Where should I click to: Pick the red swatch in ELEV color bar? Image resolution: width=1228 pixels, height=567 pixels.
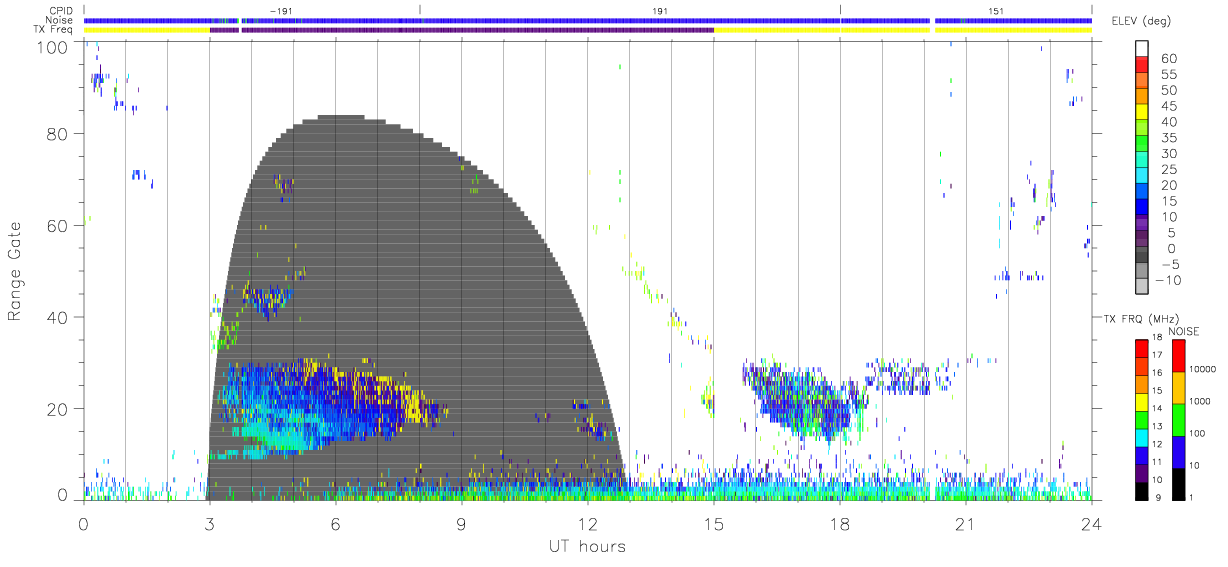(x=1144, y=66)
